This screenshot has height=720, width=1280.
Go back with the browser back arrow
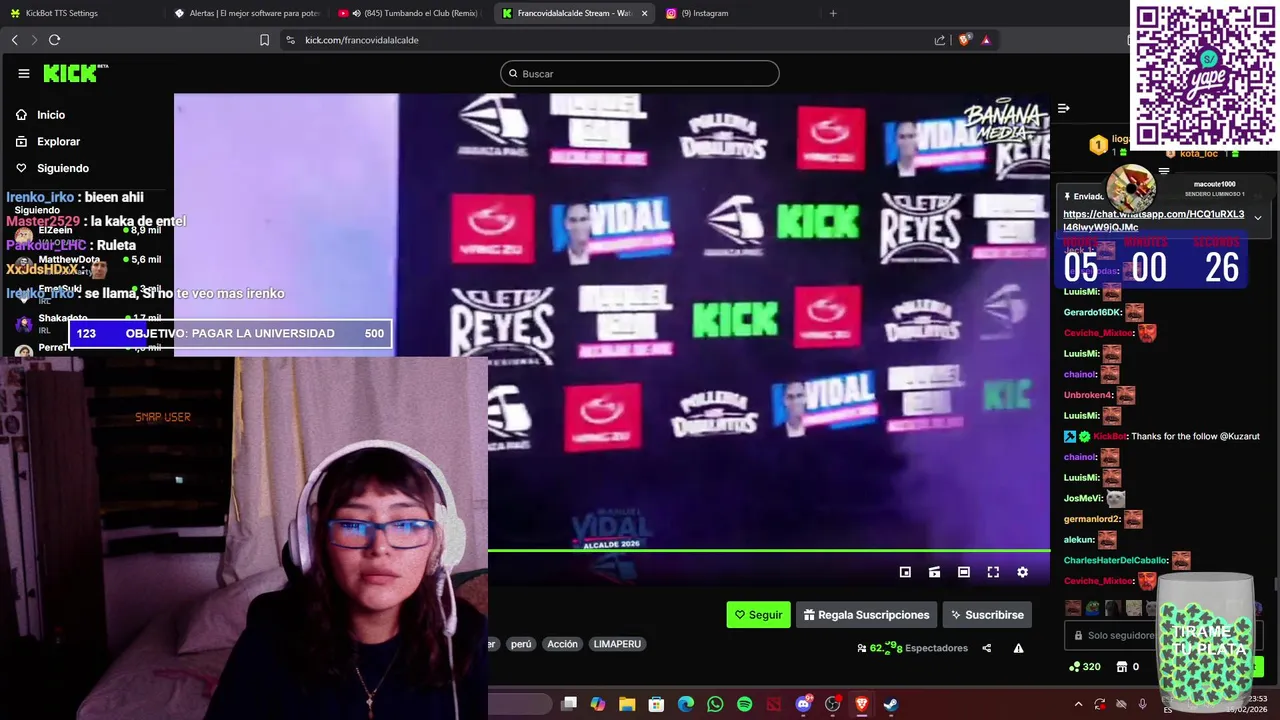tap(14, 40)
